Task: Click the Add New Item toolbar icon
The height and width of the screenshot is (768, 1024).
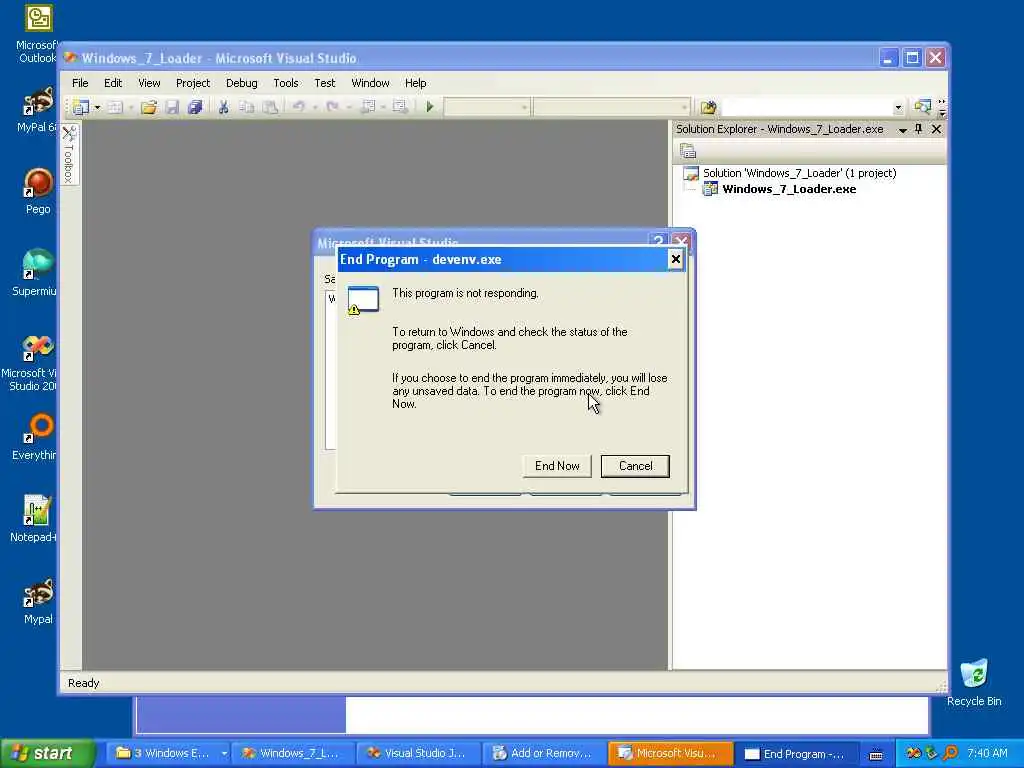Action: (115, 107)
